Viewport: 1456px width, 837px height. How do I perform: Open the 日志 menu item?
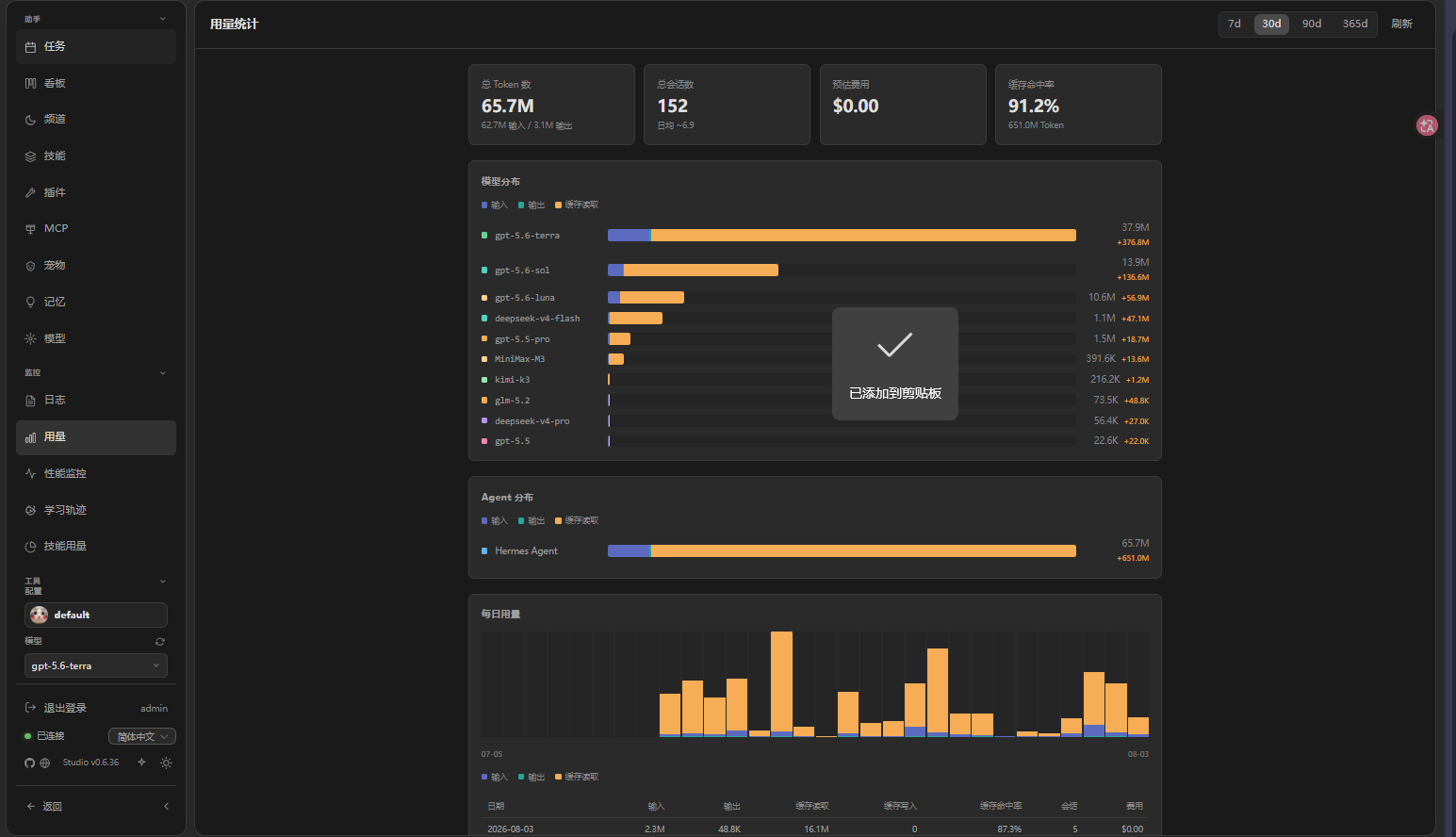(x=96, y=400)
